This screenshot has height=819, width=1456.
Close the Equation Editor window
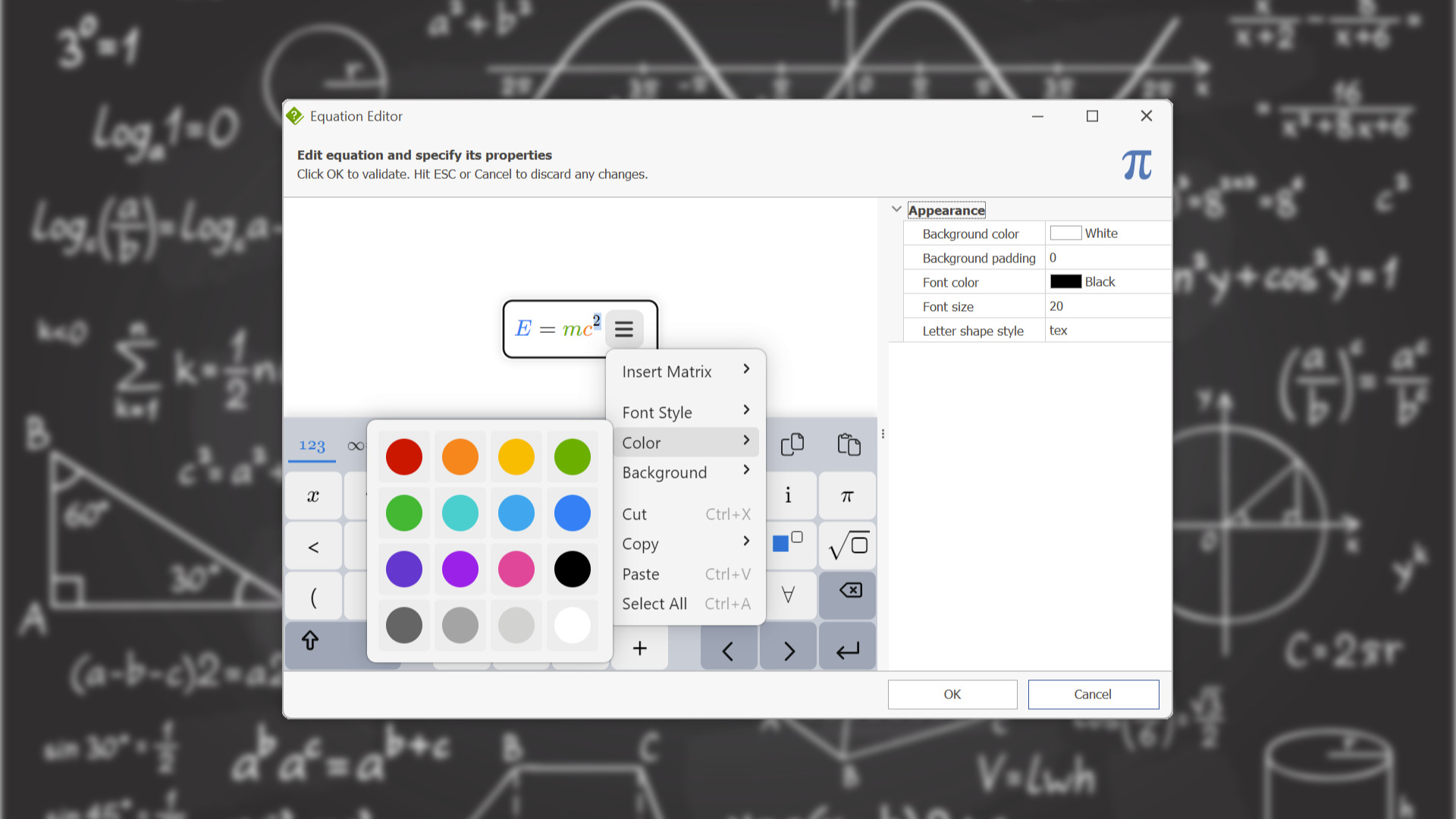(1147, 116)
